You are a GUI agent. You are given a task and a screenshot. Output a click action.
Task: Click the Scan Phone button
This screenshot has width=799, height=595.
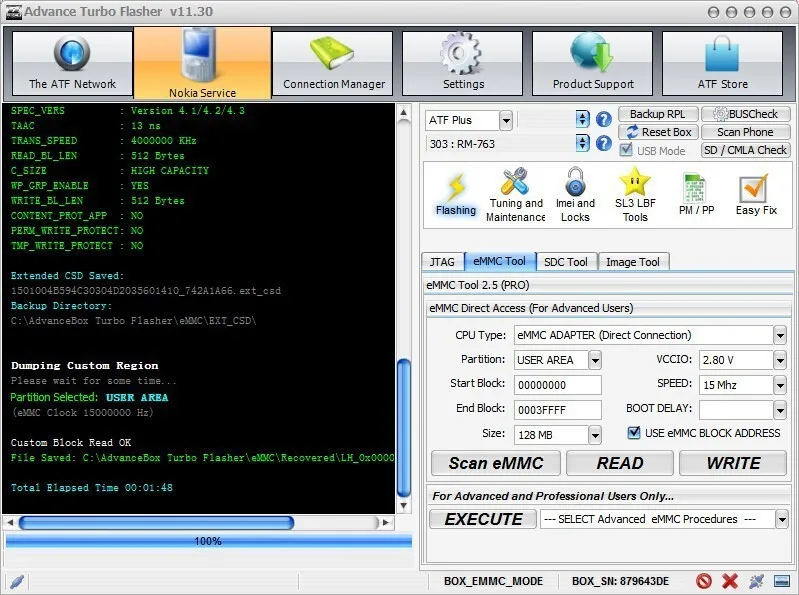(x=745, y=132)
